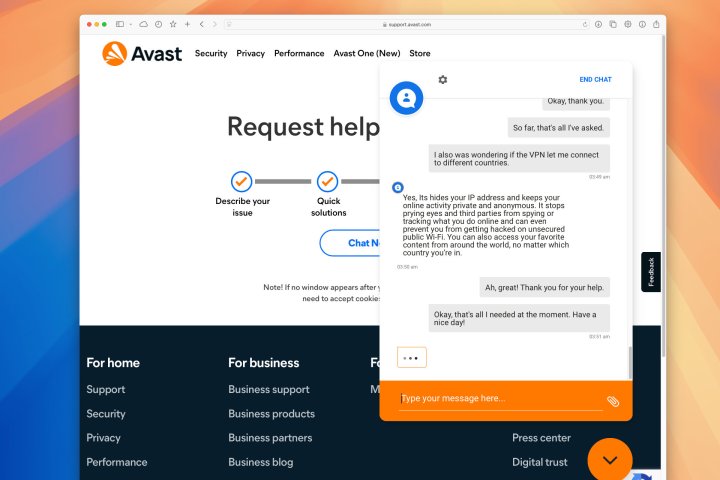This screenshot has height=480, width=720.
Task: Click the Safari sidebar icon
Action: pos(119,23)
